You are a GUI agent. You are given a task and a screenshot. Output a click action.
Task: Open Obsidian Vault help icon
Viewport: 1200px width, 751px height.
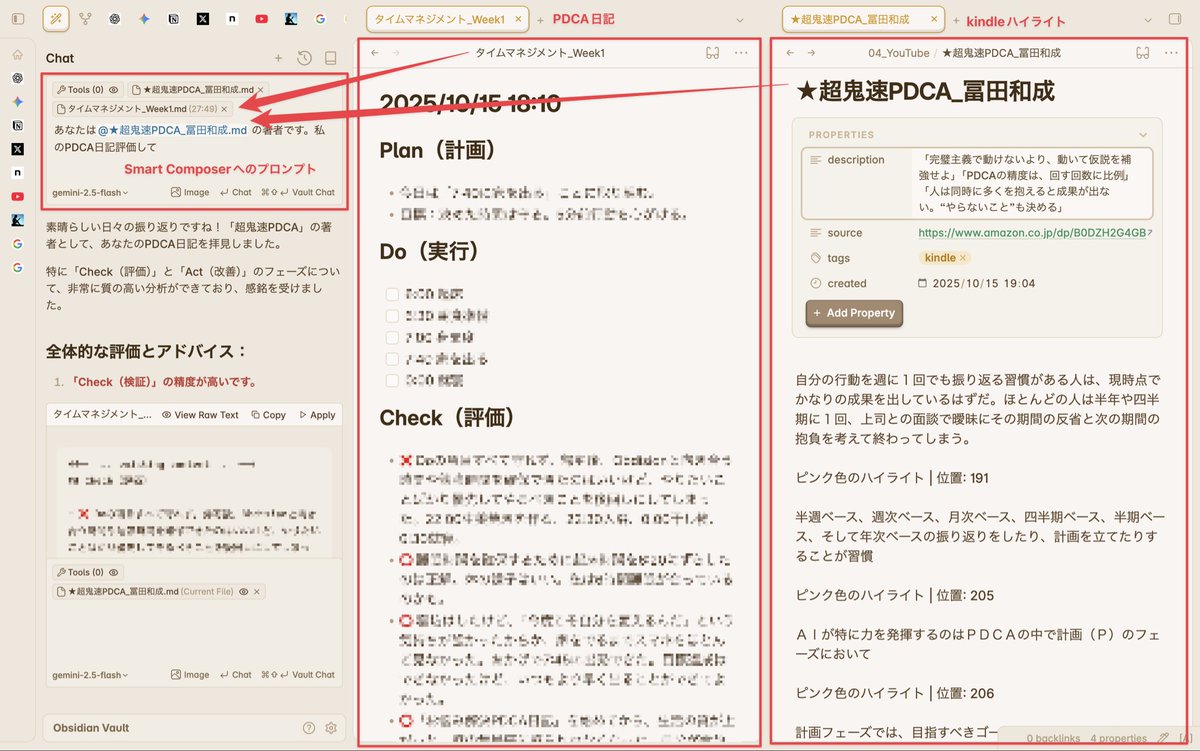309,728
